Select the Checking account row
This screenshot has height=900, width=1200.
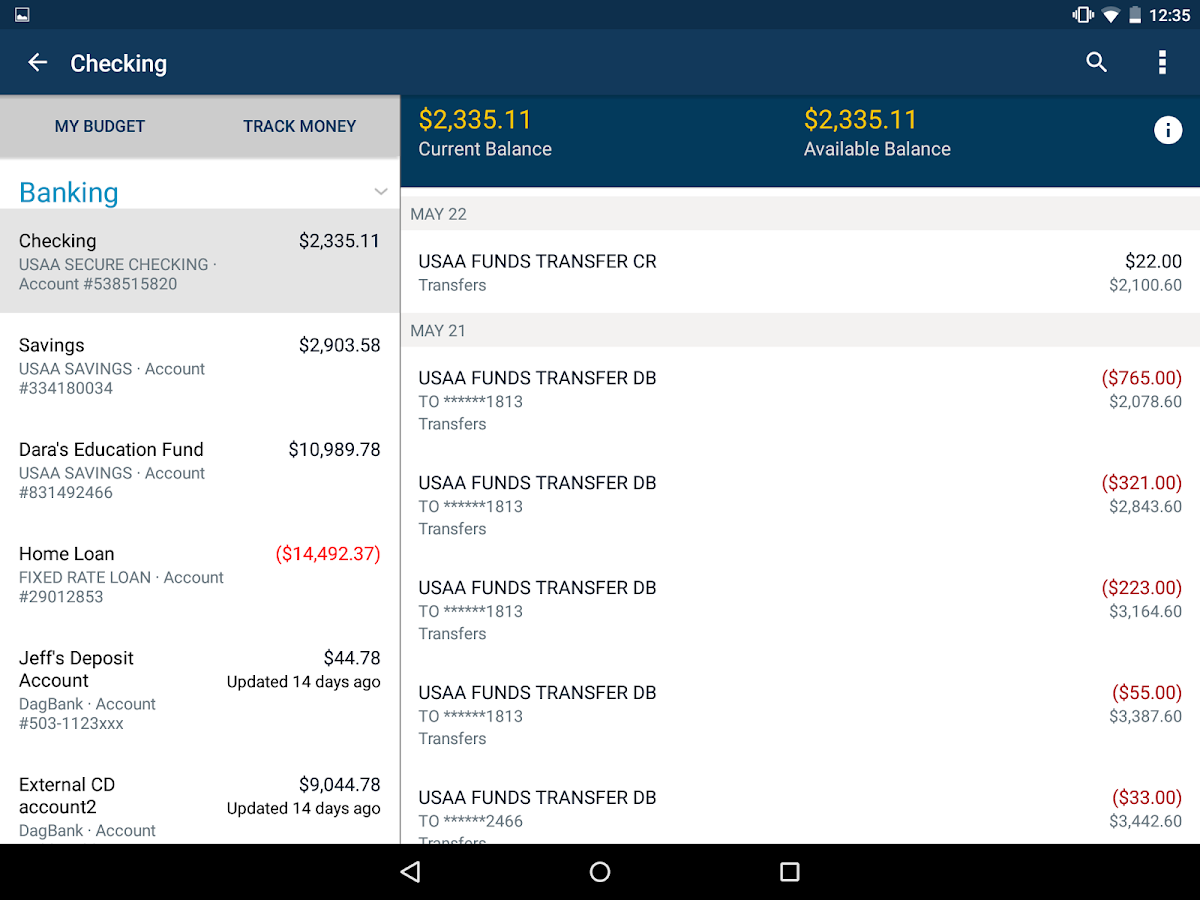pyautogui.click(x=200, y=261)
